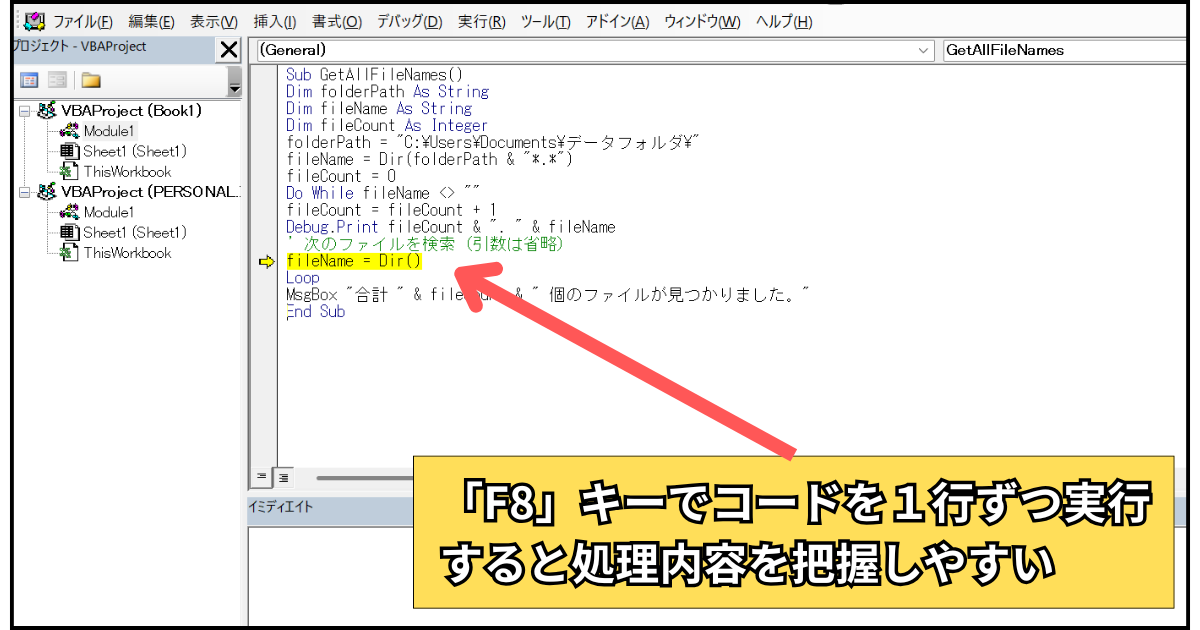The width and height of the screenshot is (1200, 630).
Task: Switch to Full Module View button
Action: 283,477
